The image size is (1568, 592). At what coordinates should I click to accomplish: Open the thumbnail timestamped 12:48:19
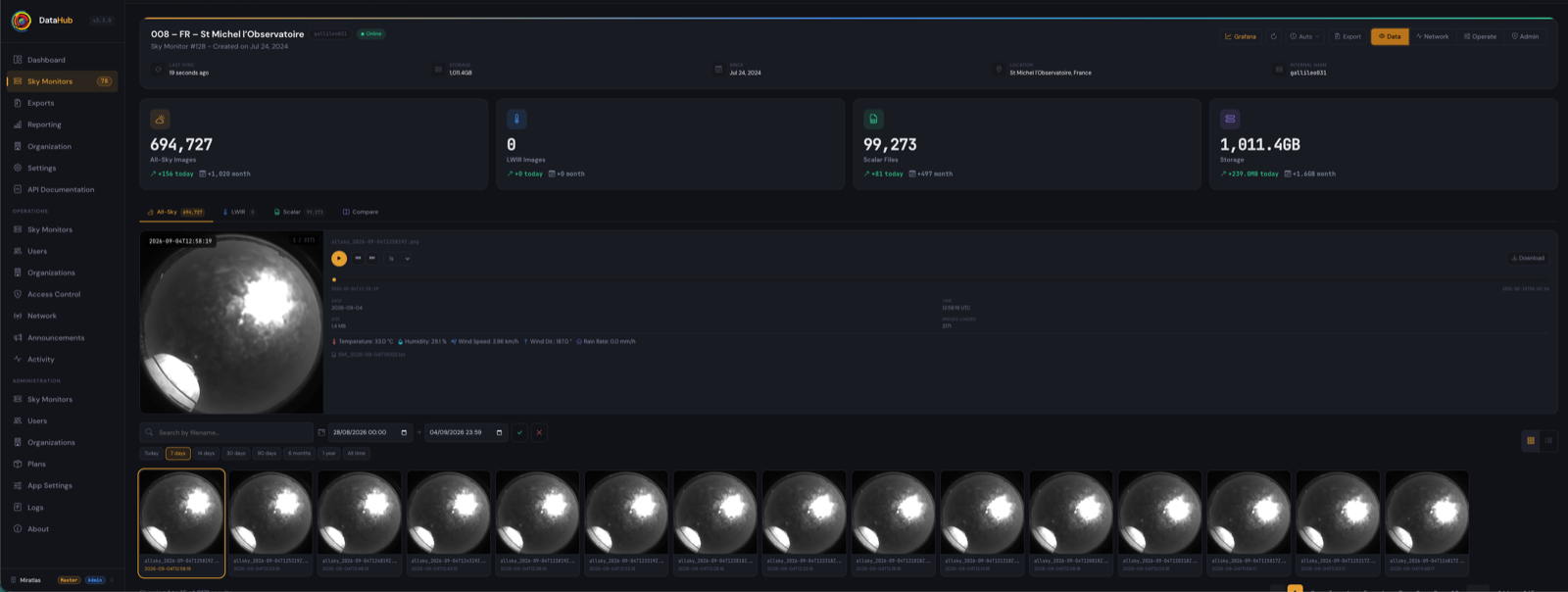point(360,523)
